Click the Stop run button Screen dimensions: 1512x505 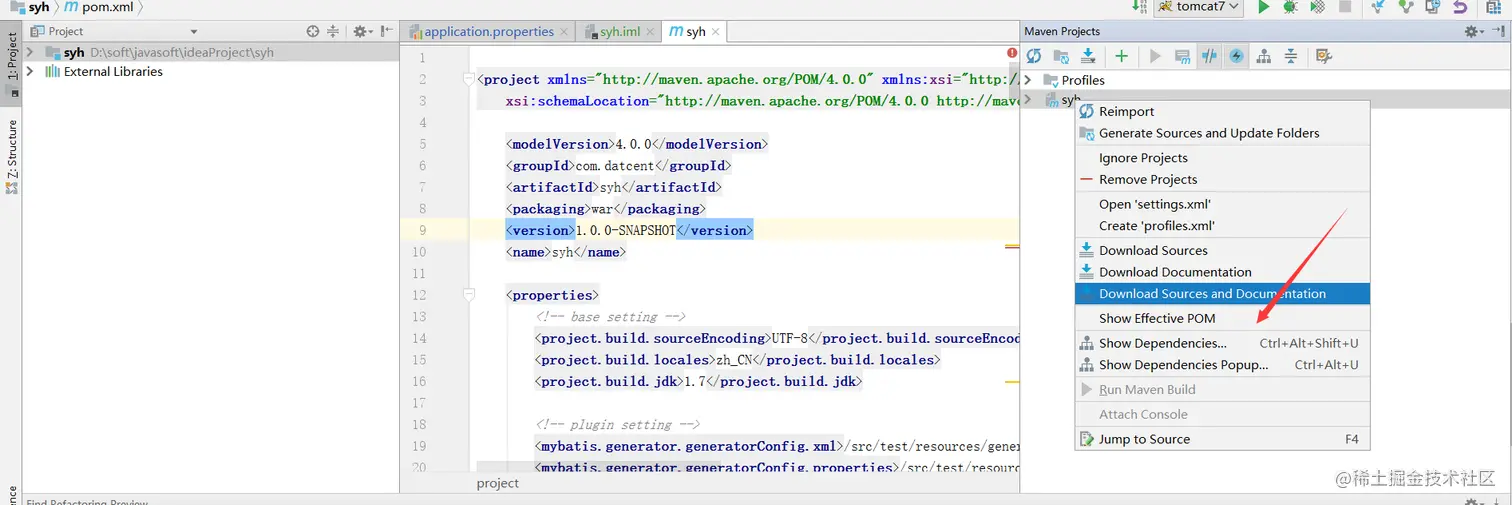pos(1345,7)
